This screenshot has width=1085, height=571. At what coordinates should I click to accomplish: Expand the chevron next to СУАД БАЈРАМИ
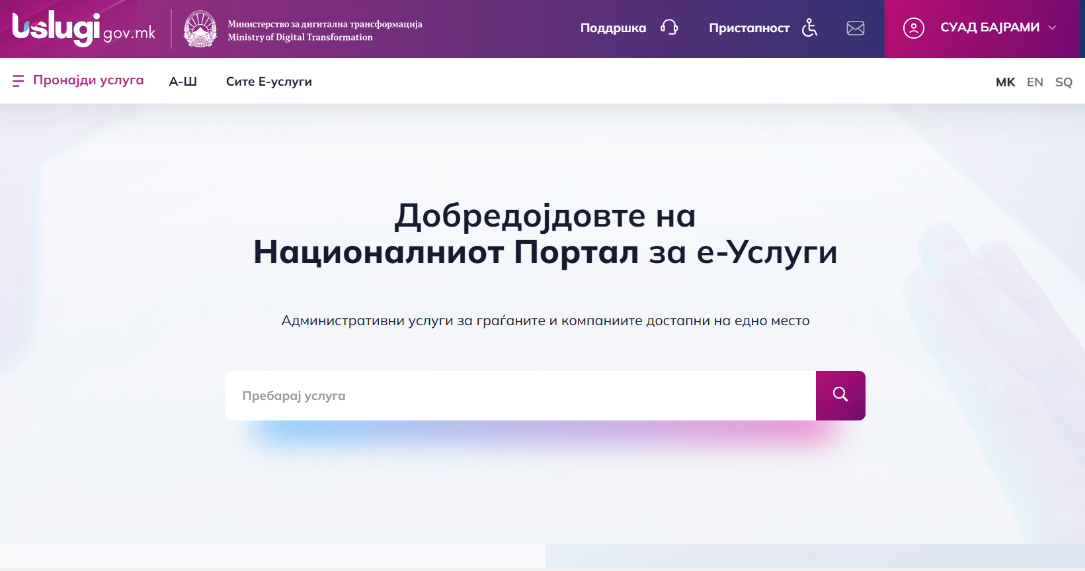[x=1052, y=28]
